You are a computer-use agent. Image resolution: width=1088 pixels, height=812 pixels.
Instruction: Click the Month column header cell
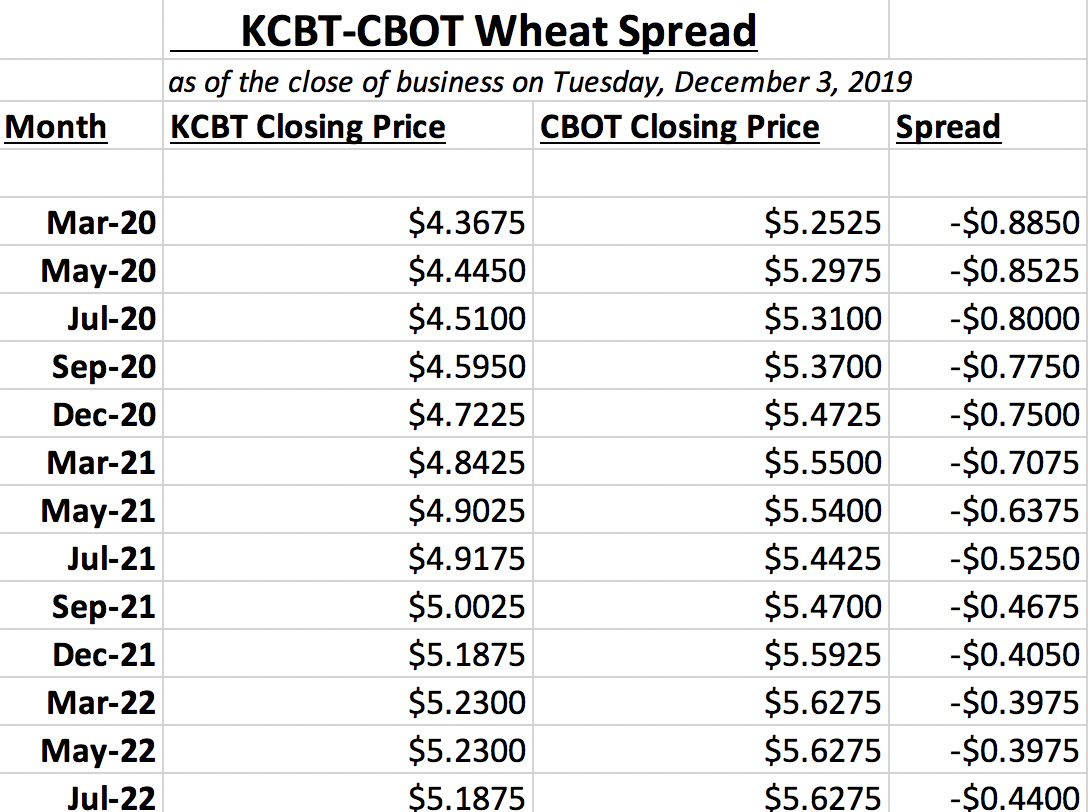coord(81,127)
